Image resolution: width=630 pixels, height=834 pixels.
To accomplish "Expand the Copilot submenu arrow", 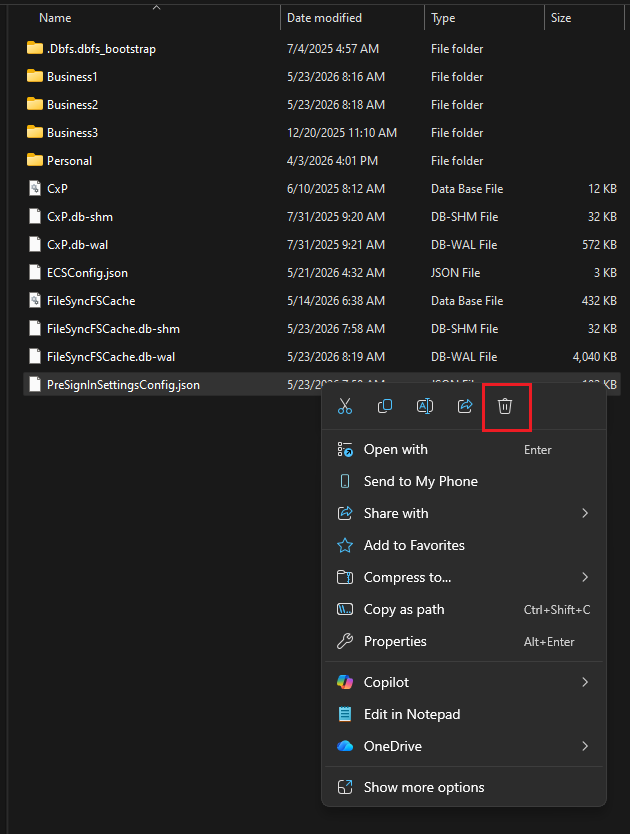I will pyautogui.click(x=585, y=682).
